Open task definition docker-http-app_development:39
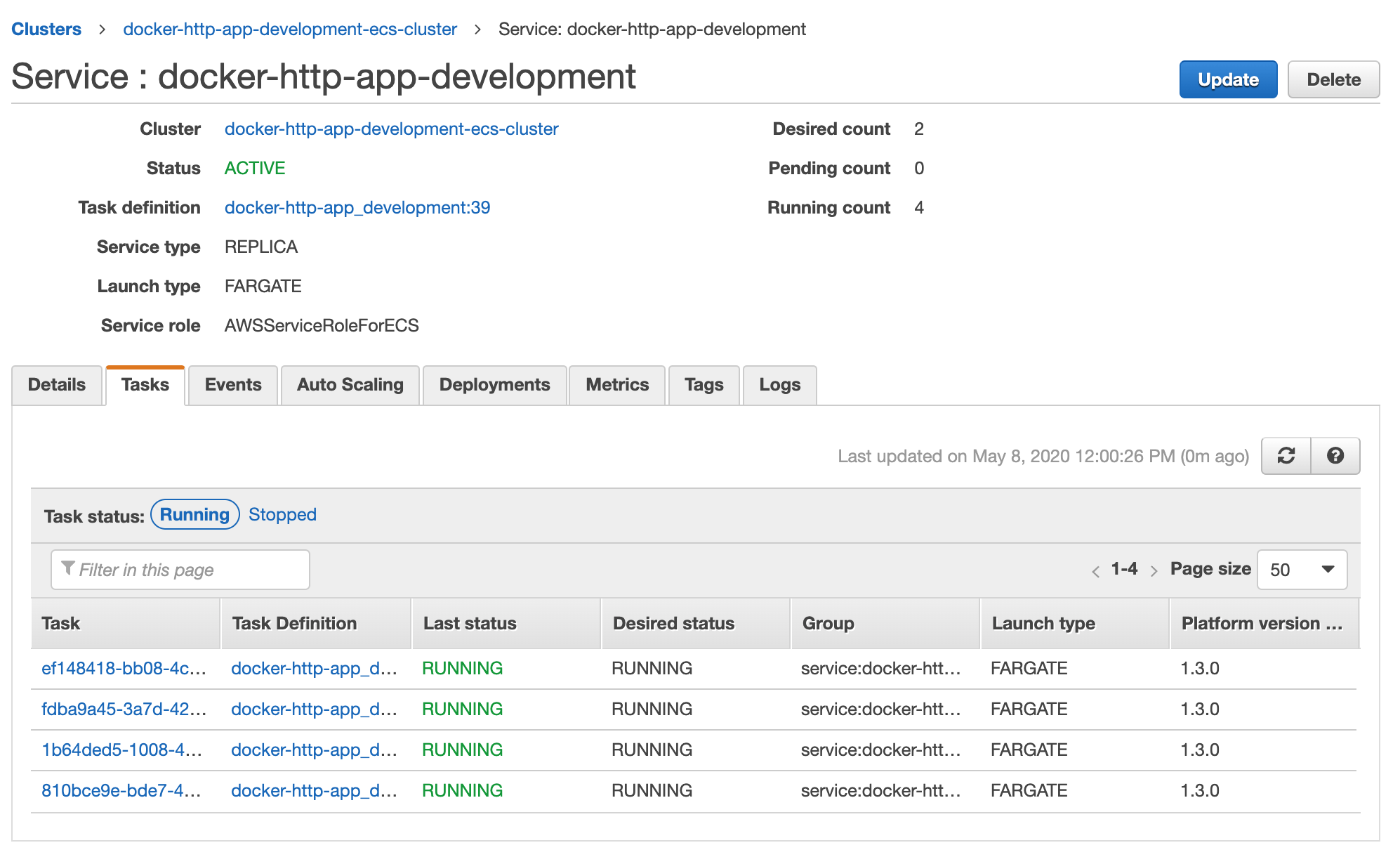Viewport: 1400px width, 857px height. tap(357, 208)
